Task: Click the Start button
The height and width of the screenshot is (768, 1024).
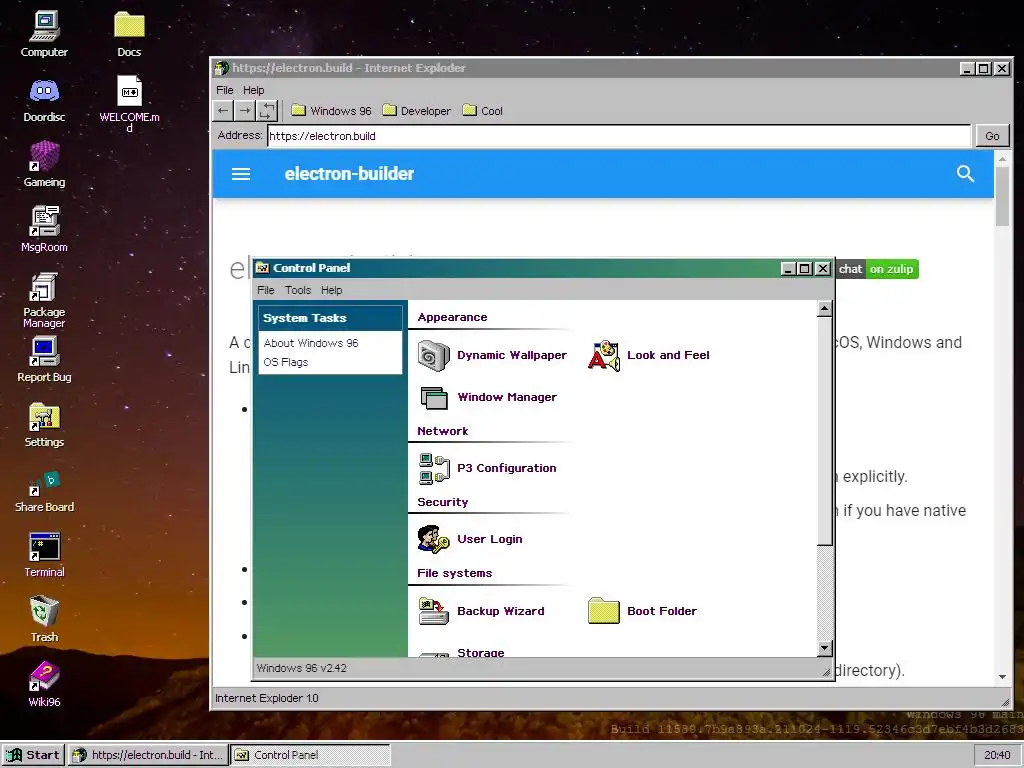Action: [x=33, y=755]
